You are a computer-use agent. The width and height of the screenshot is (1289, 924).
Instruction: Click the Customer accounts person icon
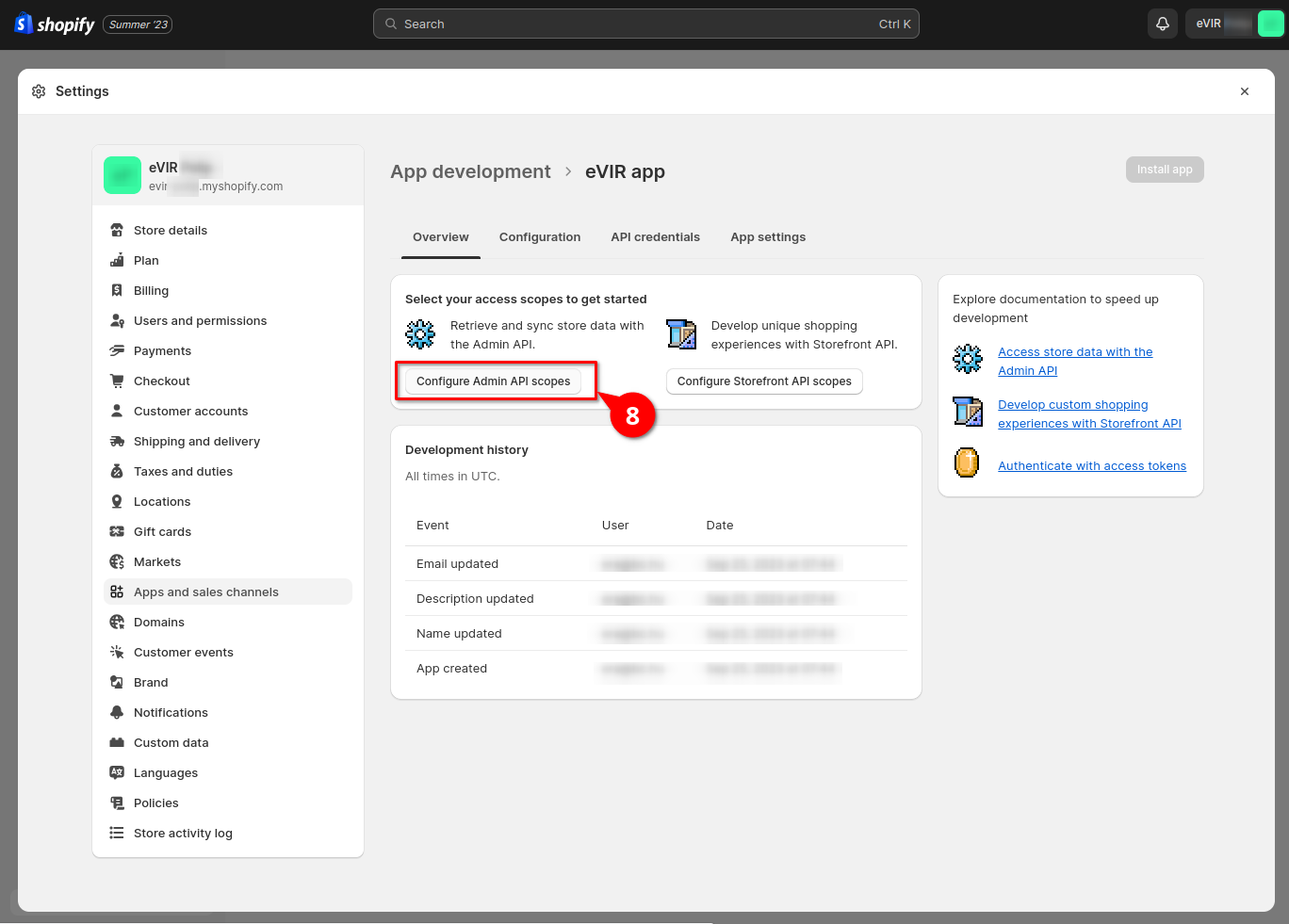(117, 411)
